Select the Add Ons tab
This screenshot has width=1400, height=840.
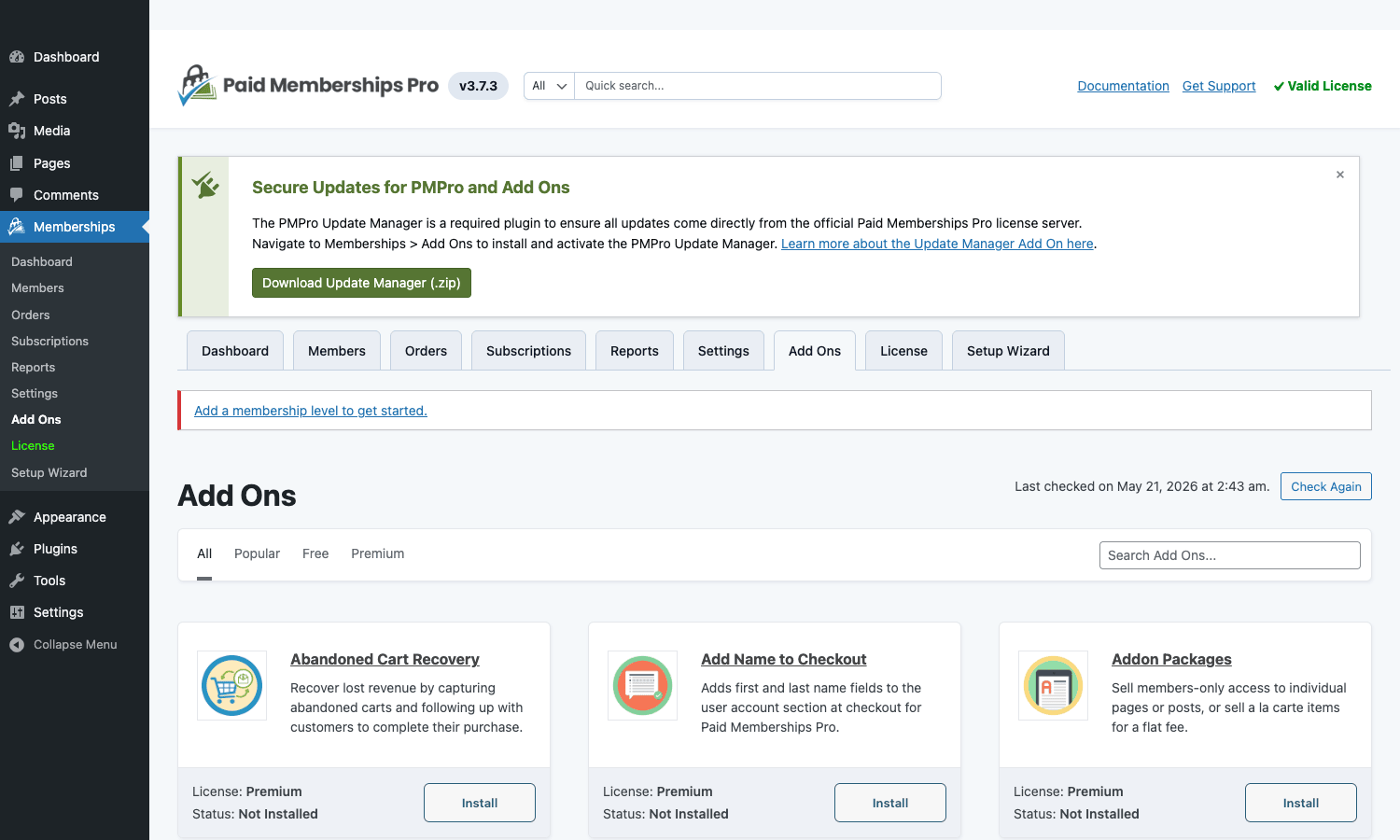(x=815, y=351)
